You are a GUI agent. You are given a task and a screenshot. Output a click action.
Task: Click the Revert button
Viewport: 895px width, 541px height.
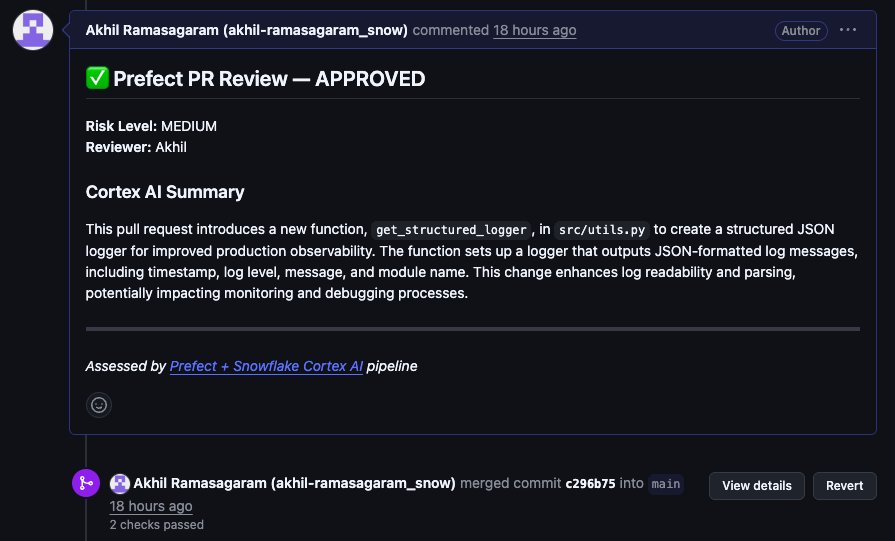845,486
